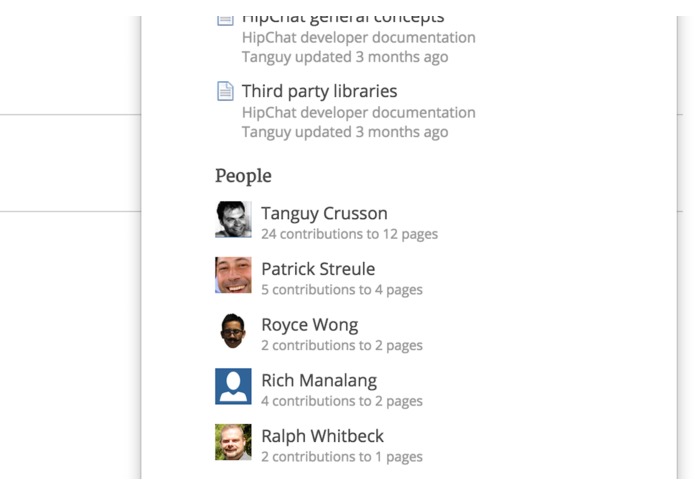Click the Third party libraries page icon
The height and width of the screenshot is (494, 695).
[225, 91]
